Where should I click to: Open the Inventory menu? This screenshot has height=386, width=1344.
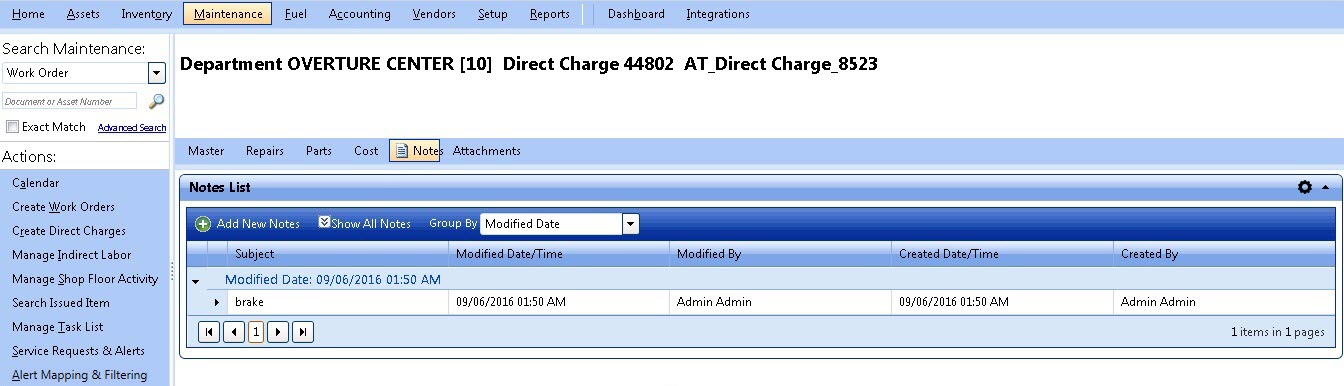[147, 14]
